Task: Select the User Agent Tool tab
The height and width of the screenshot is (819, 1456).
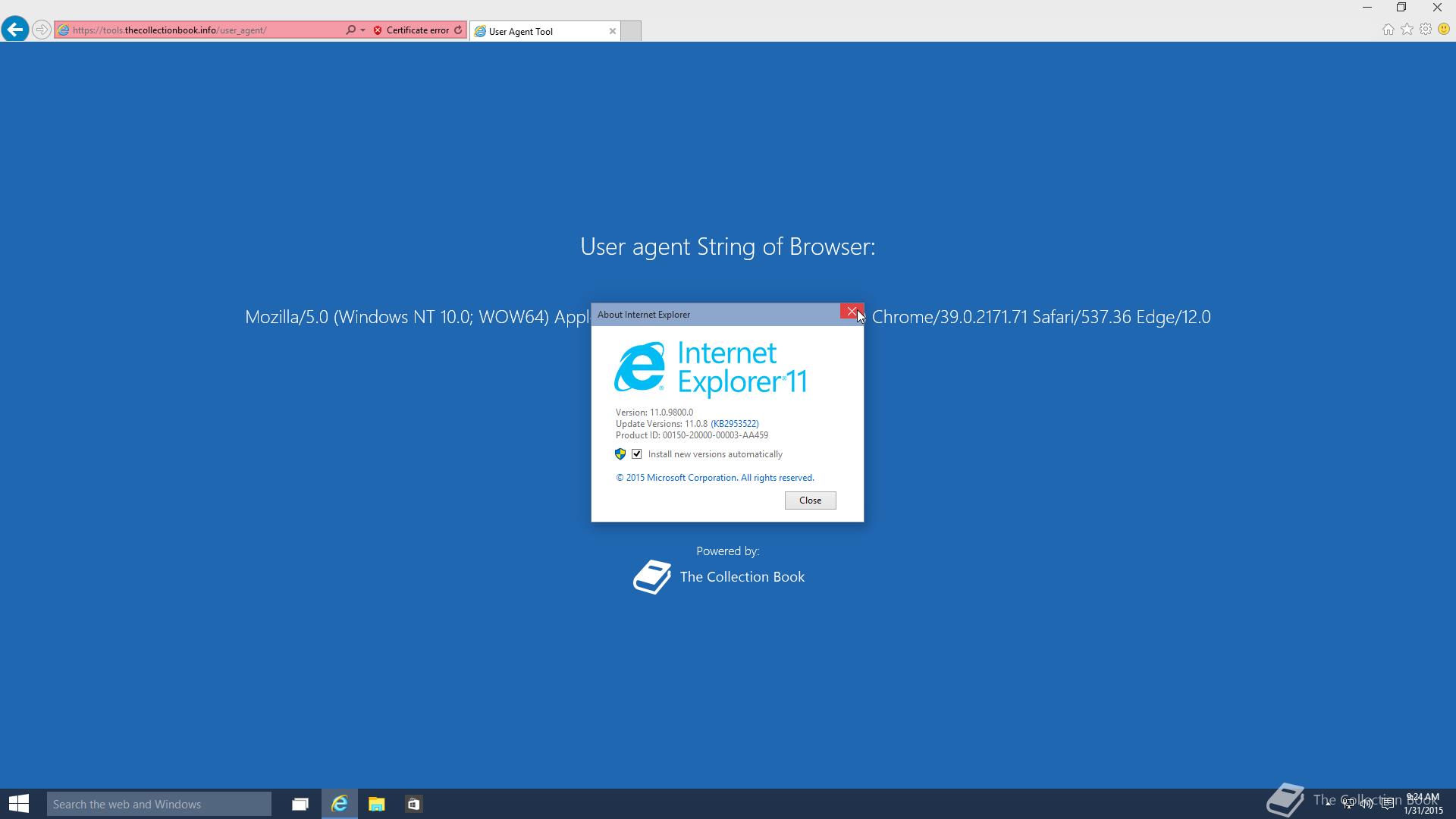Action: click(x=544, y=31)
